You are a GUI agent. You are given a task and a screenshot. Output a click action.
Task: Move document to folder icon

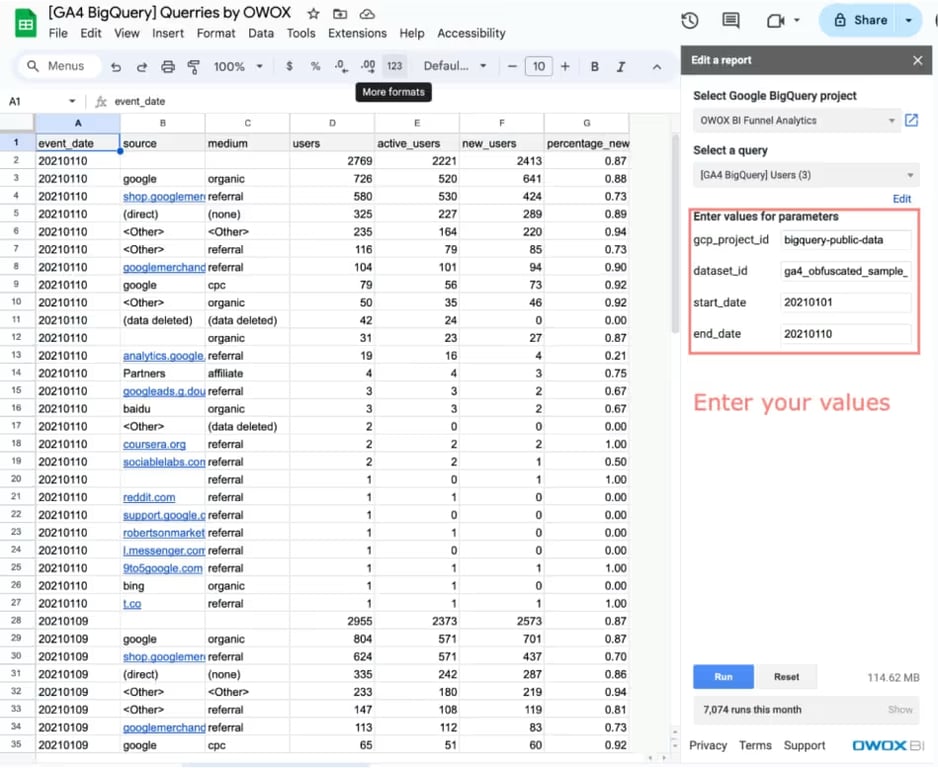pyautogui.click(x=340, y=13)
